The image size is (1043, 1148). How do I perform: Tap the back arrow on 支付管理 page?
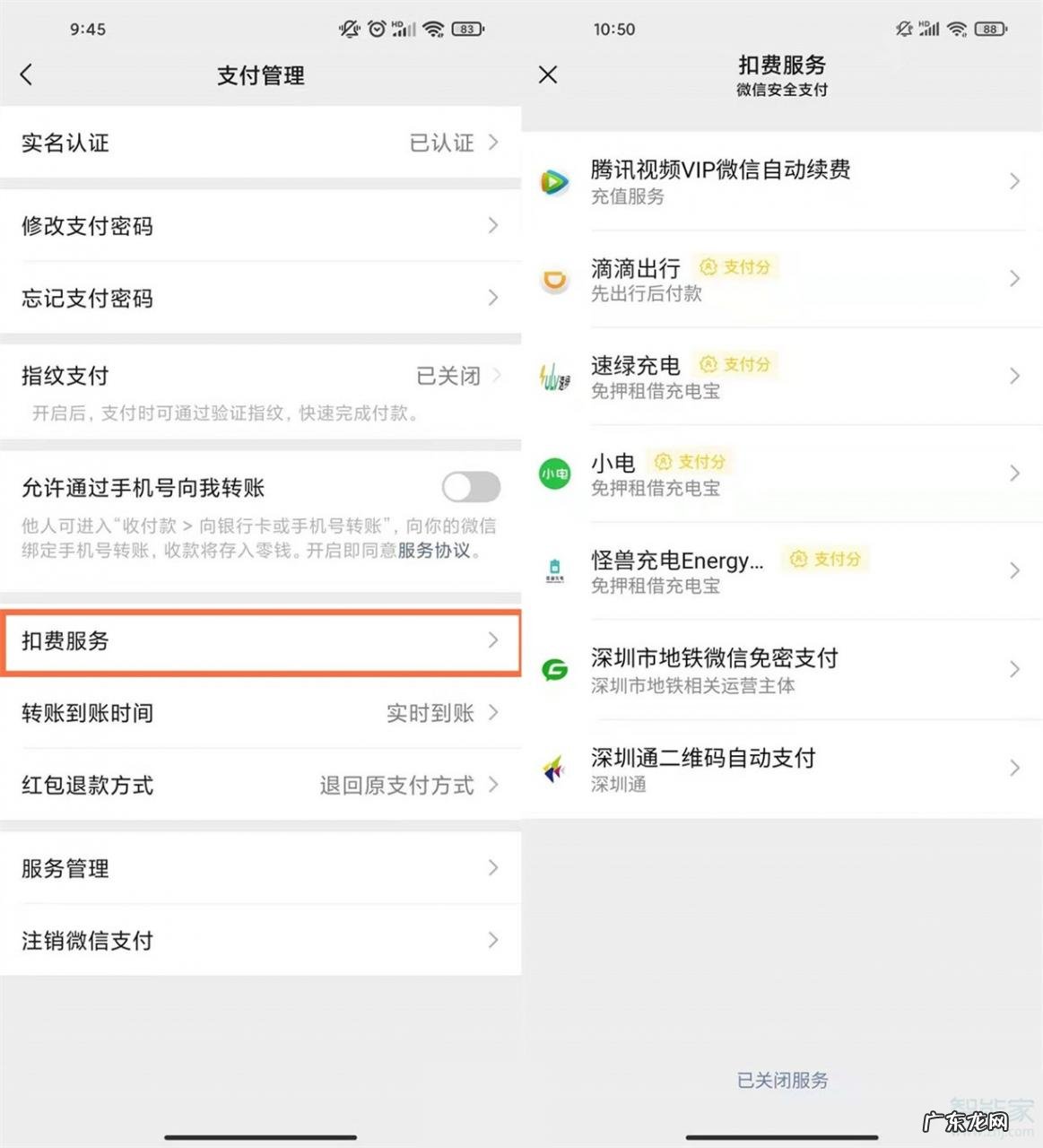tap(27, 74)
